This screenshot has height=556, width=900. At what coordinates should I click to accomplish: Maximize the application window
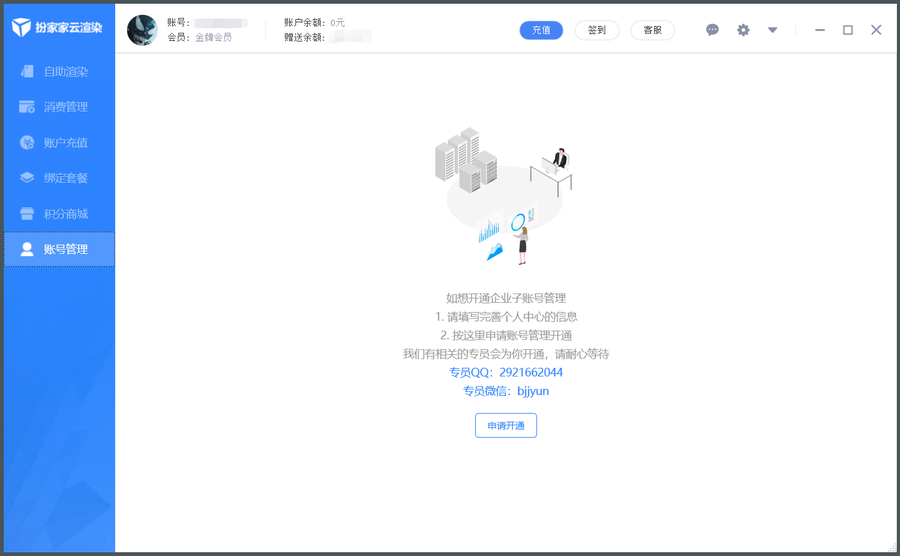click(848, 30)
